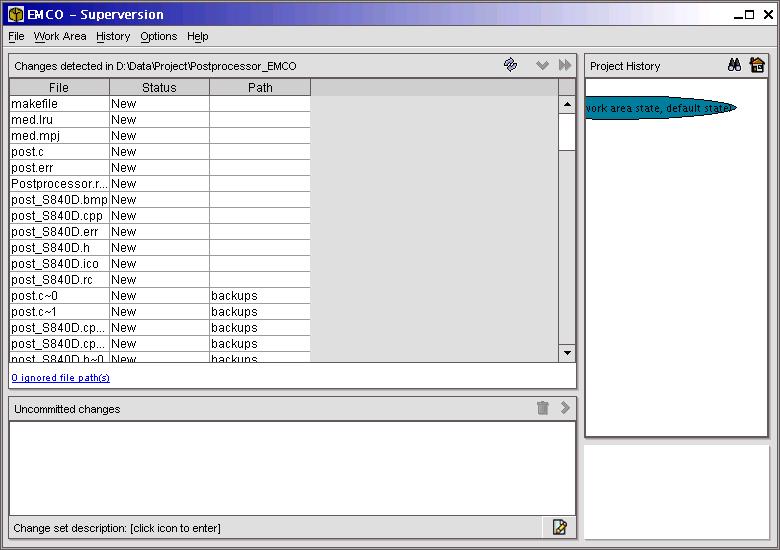Click the double-arrow move all icon

[x=565, y=65]
